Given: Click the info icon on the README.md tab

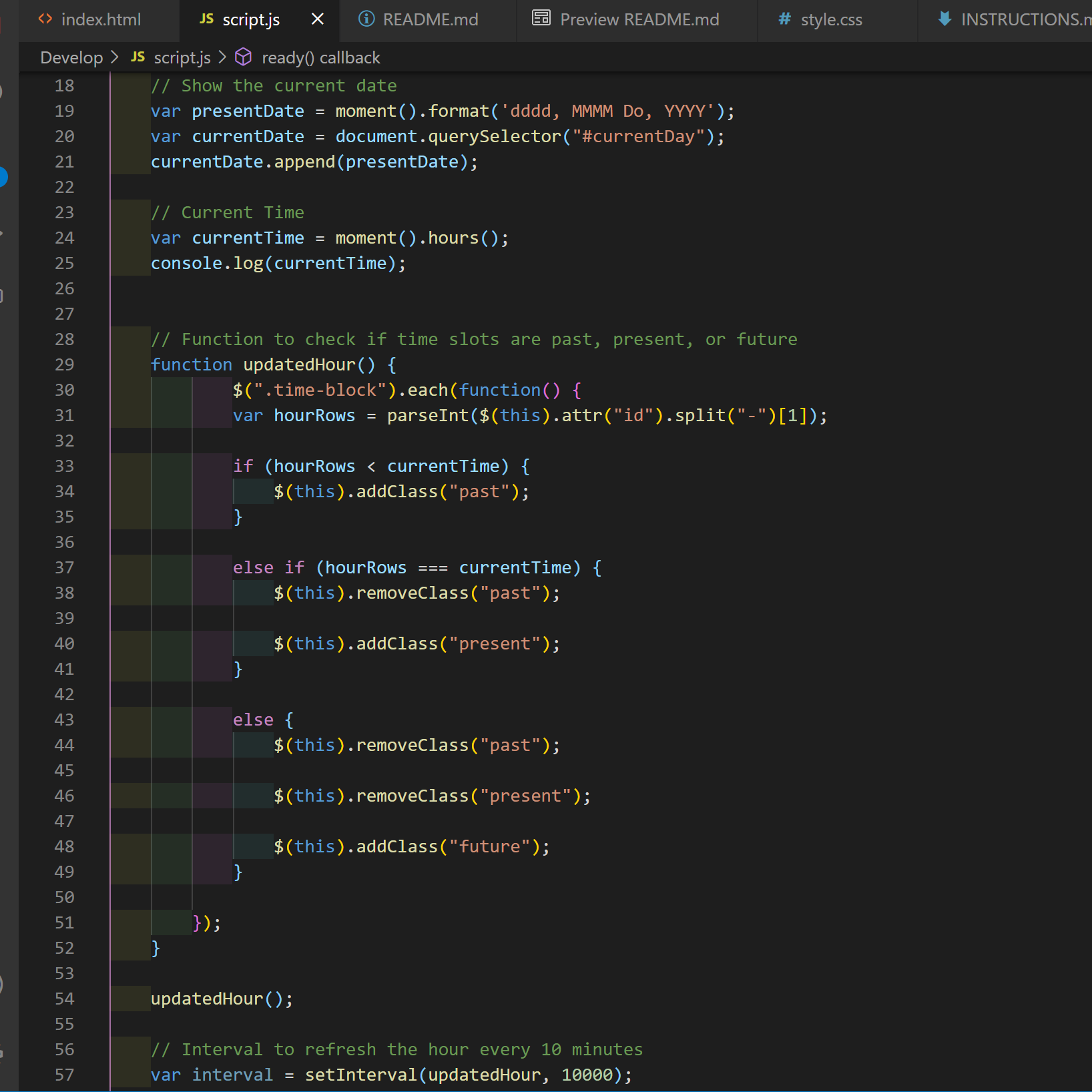Looking at the screenshot, I should click(x=366, y=19).
